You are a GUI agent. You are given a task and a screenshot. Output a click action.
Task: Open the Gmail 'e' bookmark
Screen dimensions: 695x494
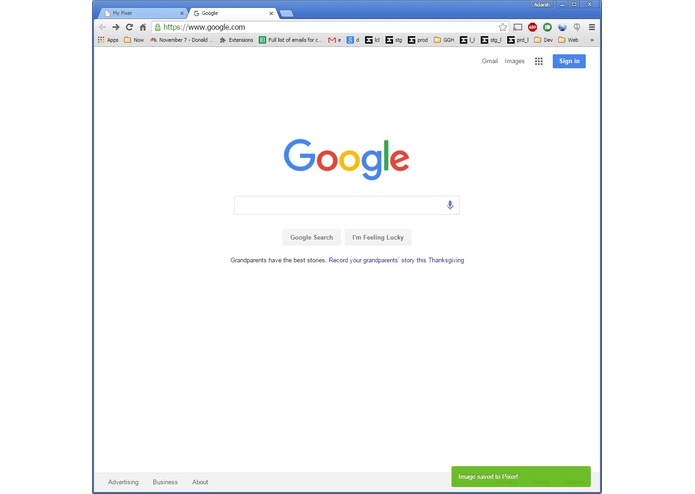[x=335, y=40]
